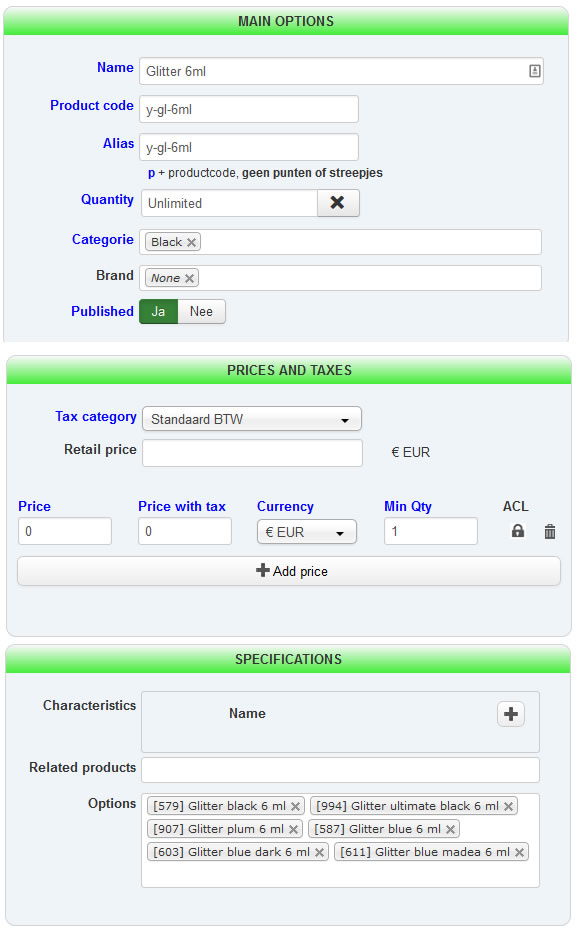Click the Related products field
The width and height of the screenshot is (577, 929).
340,770
